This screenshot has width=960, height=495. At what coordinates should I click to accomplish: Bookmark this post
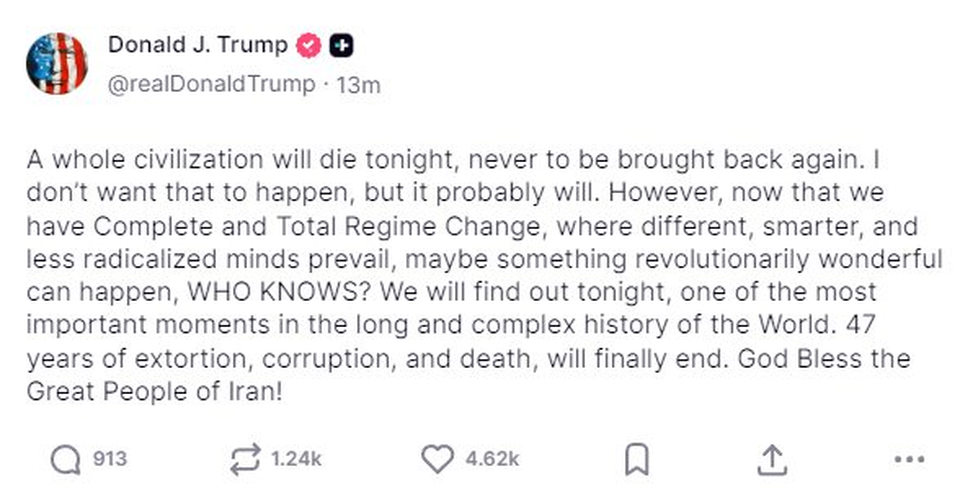tap(636, 459)
